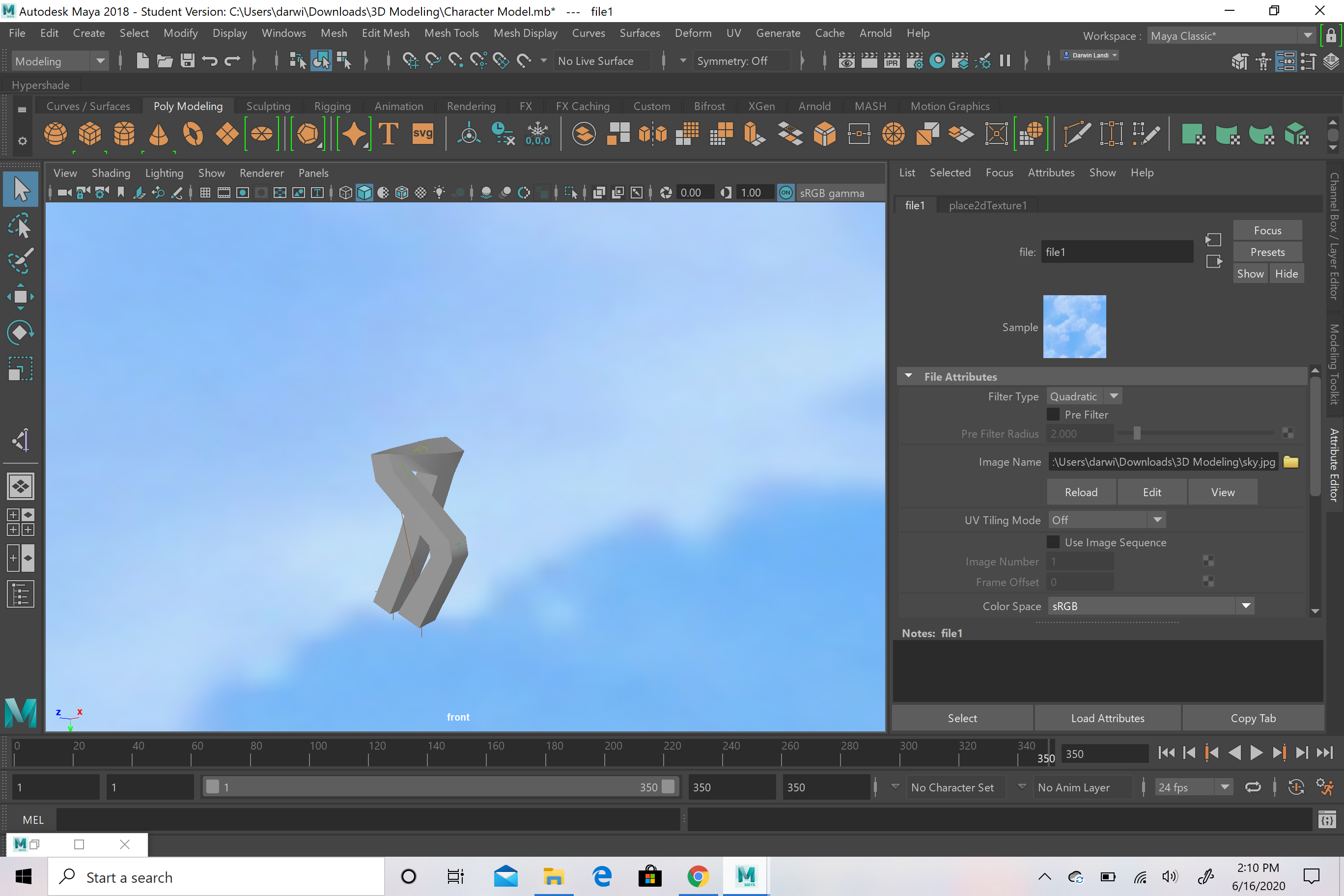Image resolution: width=1344 pixels, height=896 pixels.
Task: Click the sky texture Sample swatch
Action: (1074, 327)
